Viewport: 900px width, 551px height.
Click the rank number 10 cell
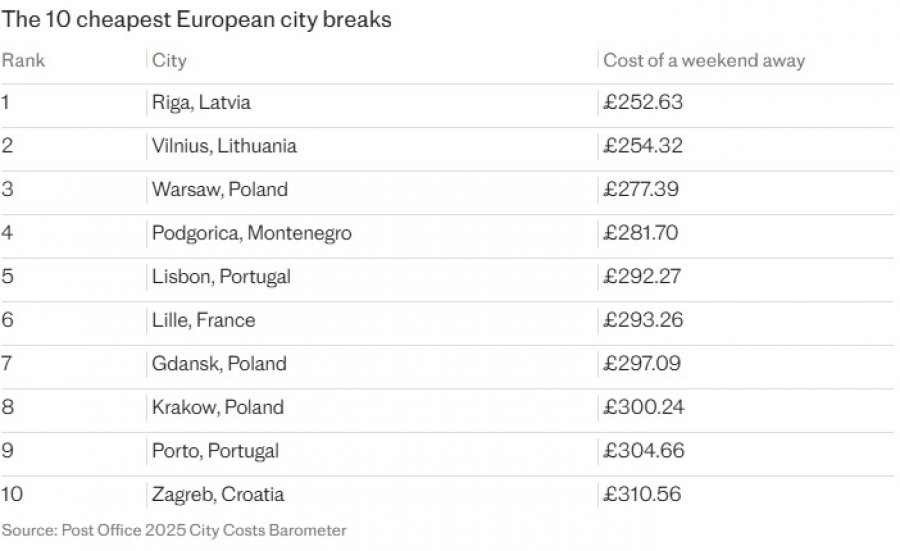[x=11, y=494]
